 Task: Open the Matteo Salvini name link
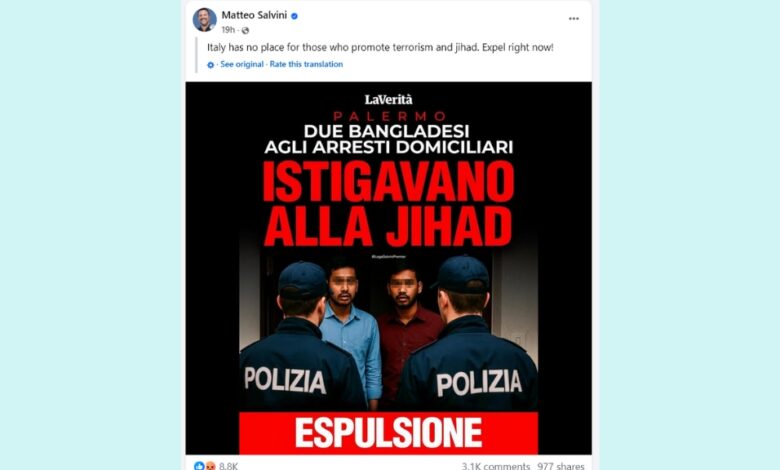coord(254,15)
